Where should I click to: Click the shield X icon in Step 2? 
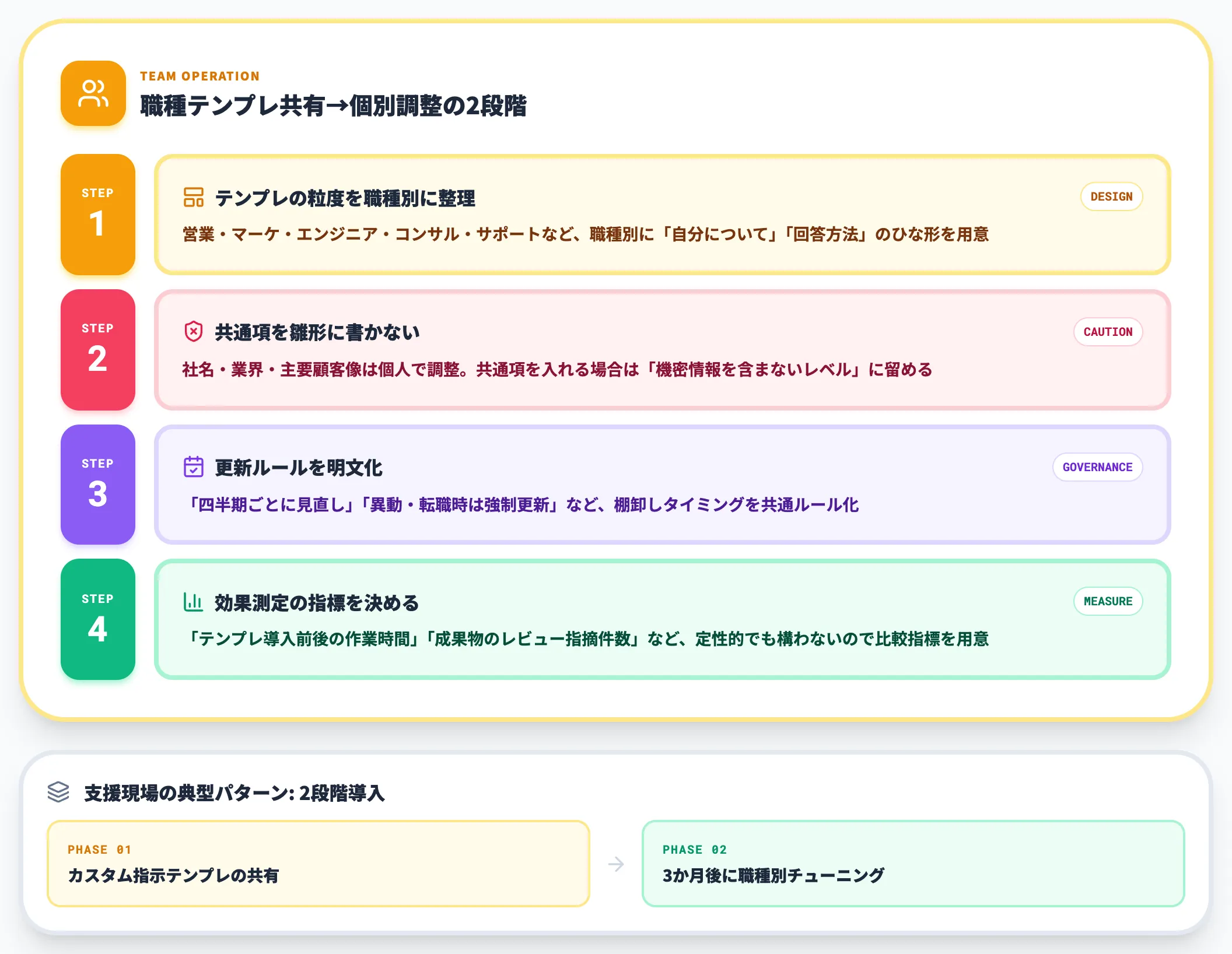[x=194, y=332]
